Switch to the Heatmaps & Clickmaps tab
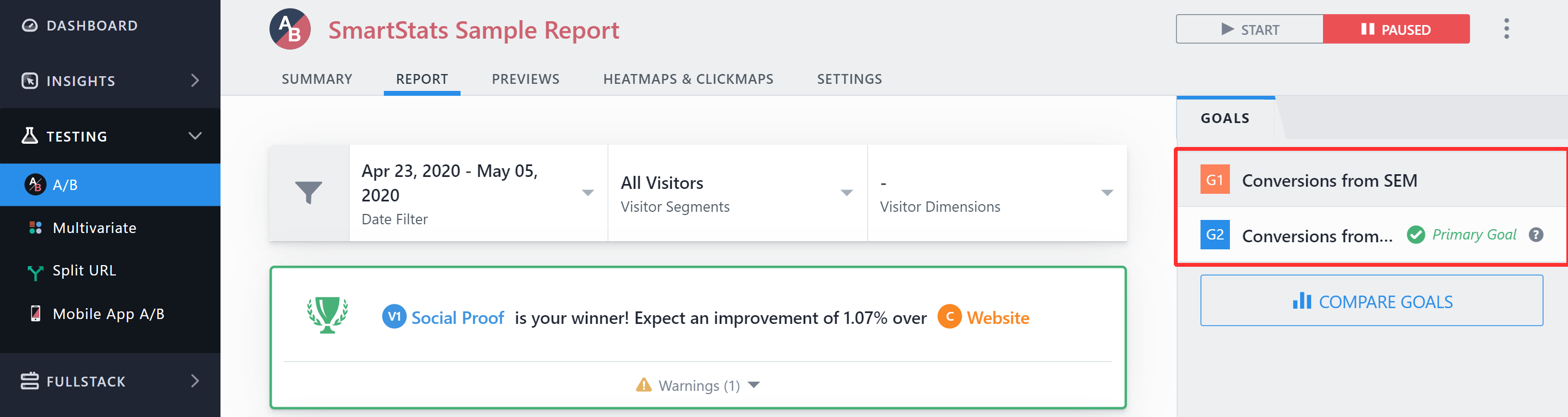This screenshot has width=1568, height=417. (x=688, y=79)
